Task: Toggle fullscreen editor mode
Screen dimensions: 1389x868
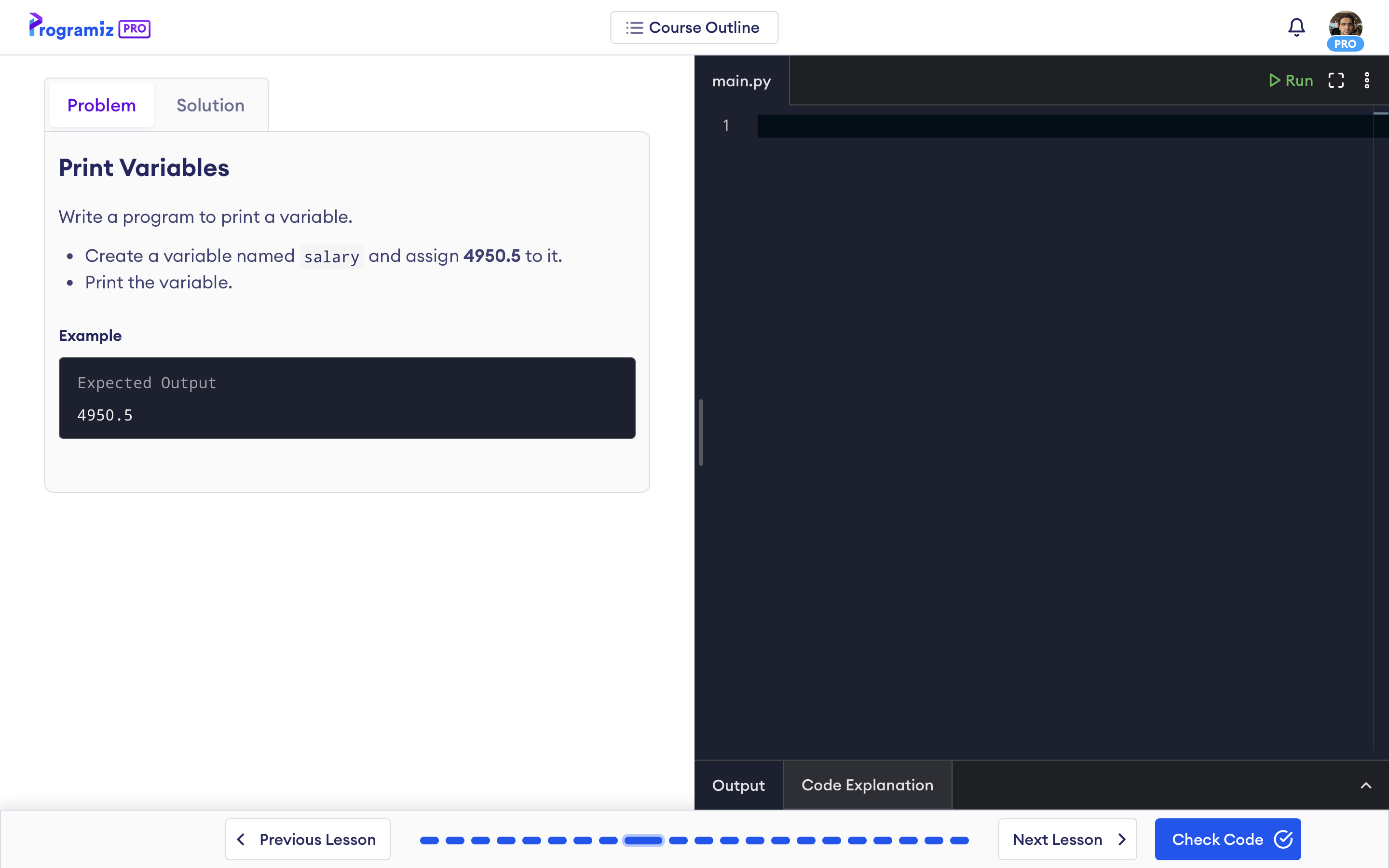Action: pyautogui.click(x=1335, y=81)
